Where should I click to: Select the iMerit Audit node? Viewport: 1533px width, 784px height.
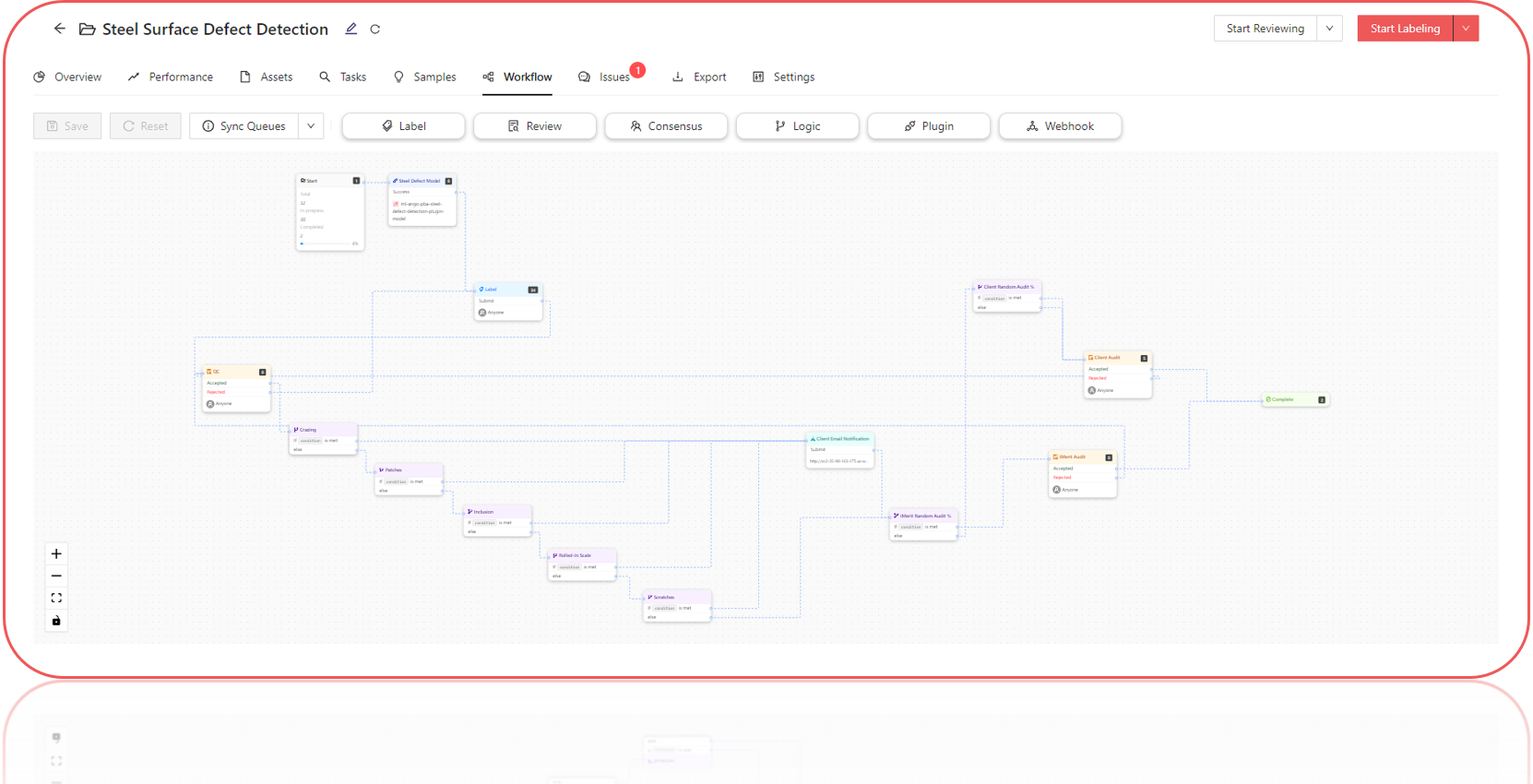coord(1083,474)
